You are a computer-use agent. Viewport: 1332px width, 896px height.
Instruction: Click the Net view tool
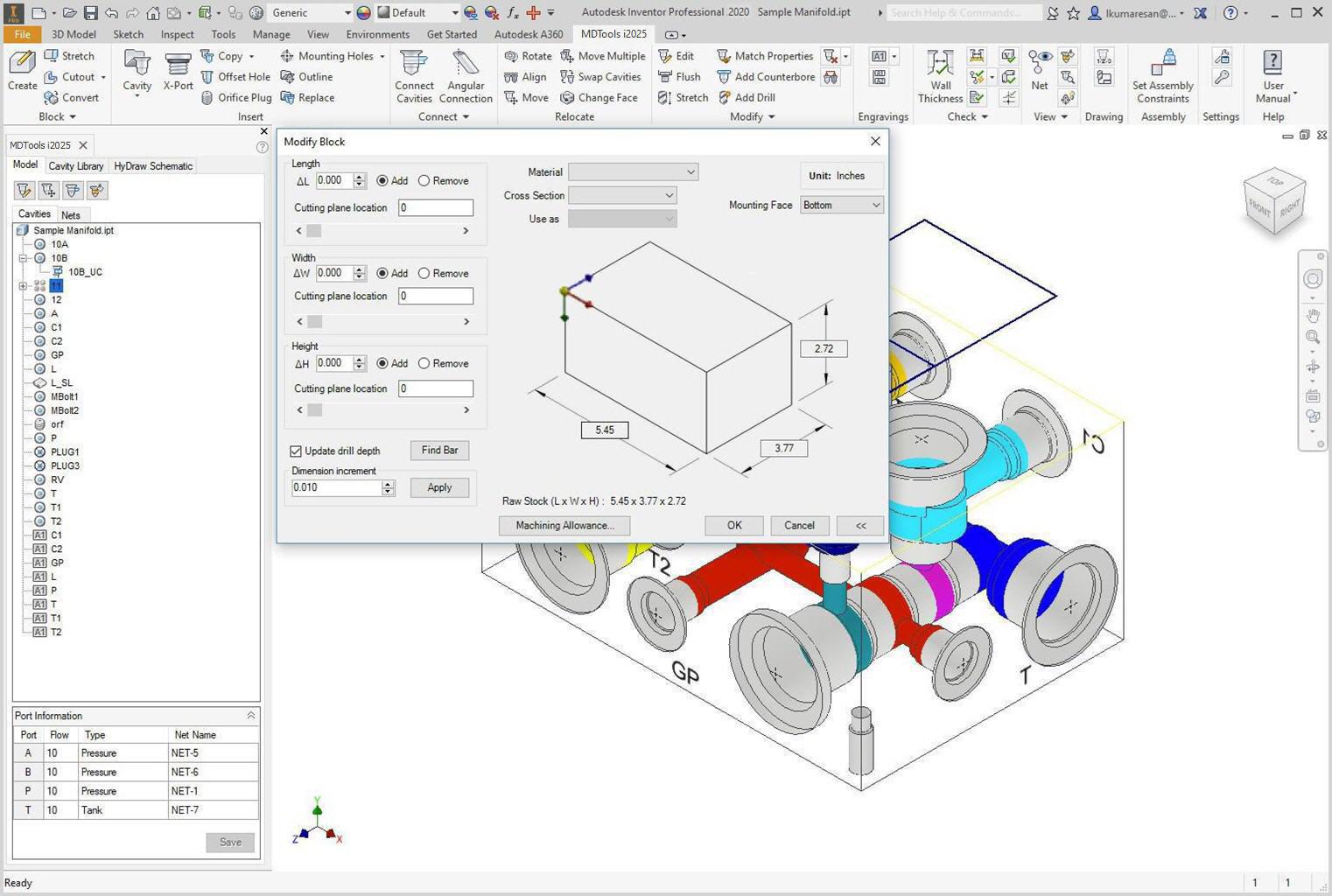pyautogui.click(x=1039, y=70)
